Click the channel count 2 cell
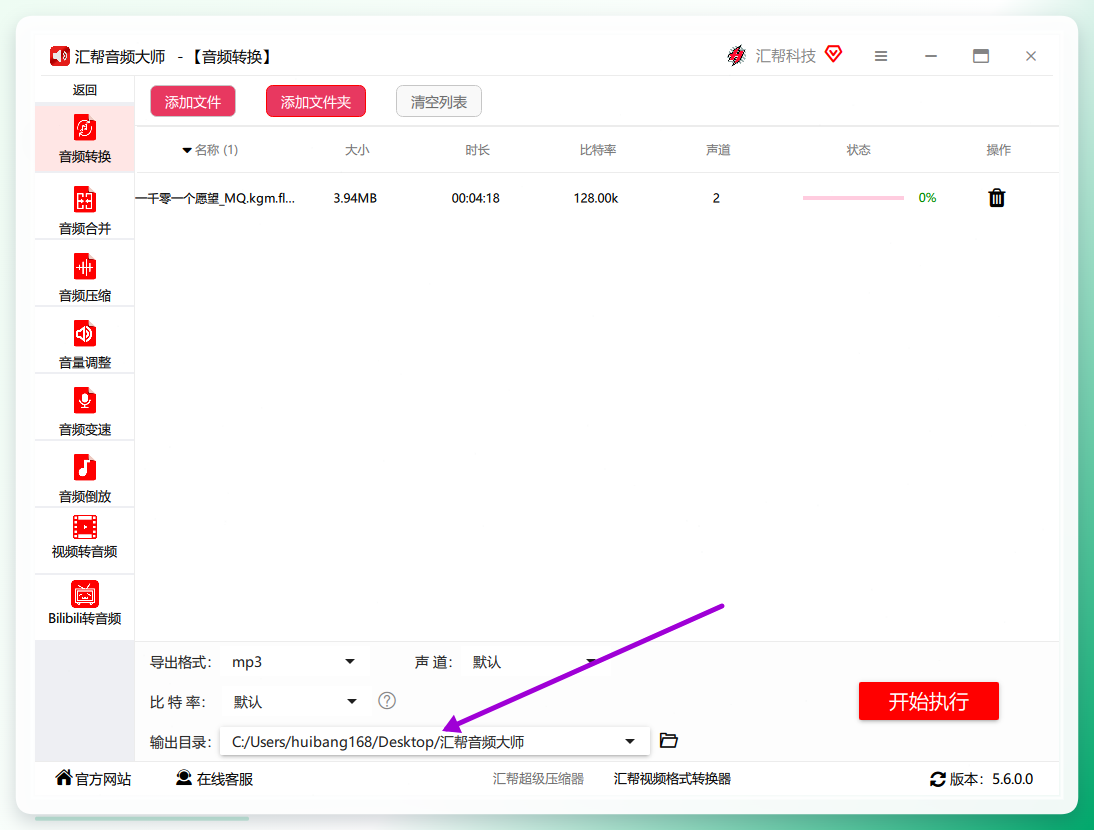The width and height of the screenshot is (1094, 830). [x=716, y=198]
